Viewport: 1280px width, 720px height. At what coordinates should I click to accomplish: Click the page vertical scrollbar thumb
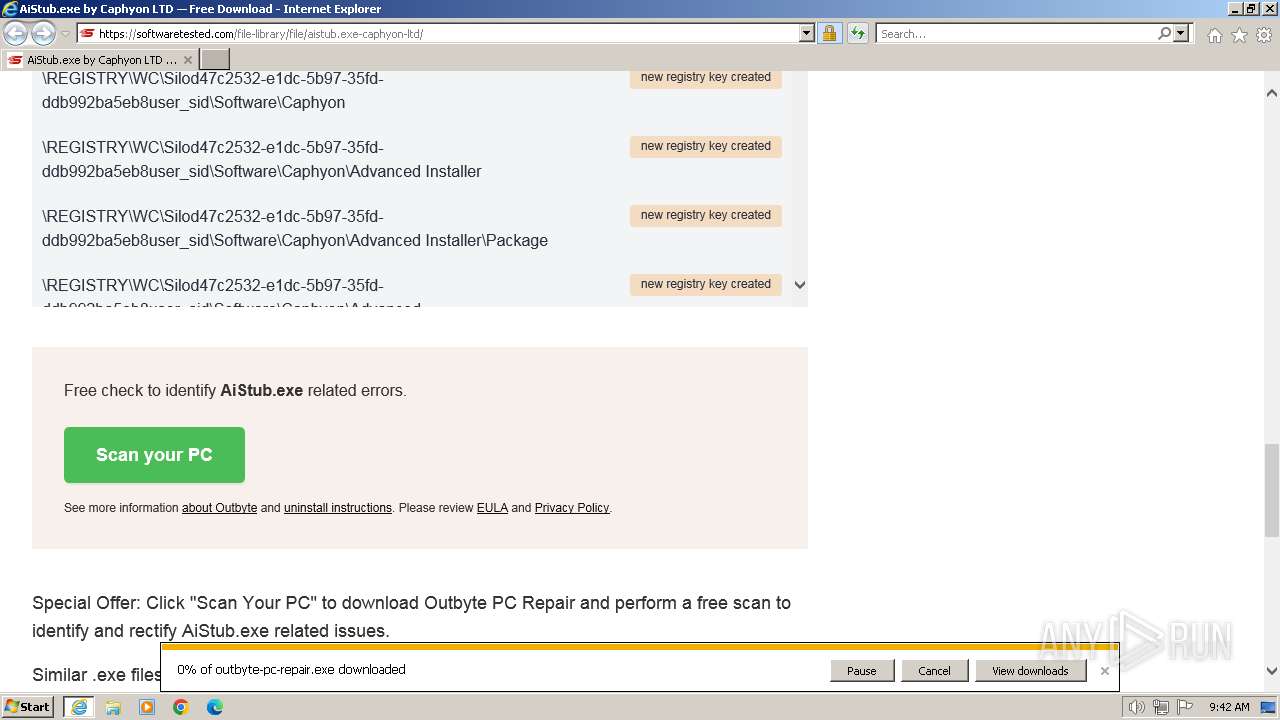click(x=1272, y=490)
